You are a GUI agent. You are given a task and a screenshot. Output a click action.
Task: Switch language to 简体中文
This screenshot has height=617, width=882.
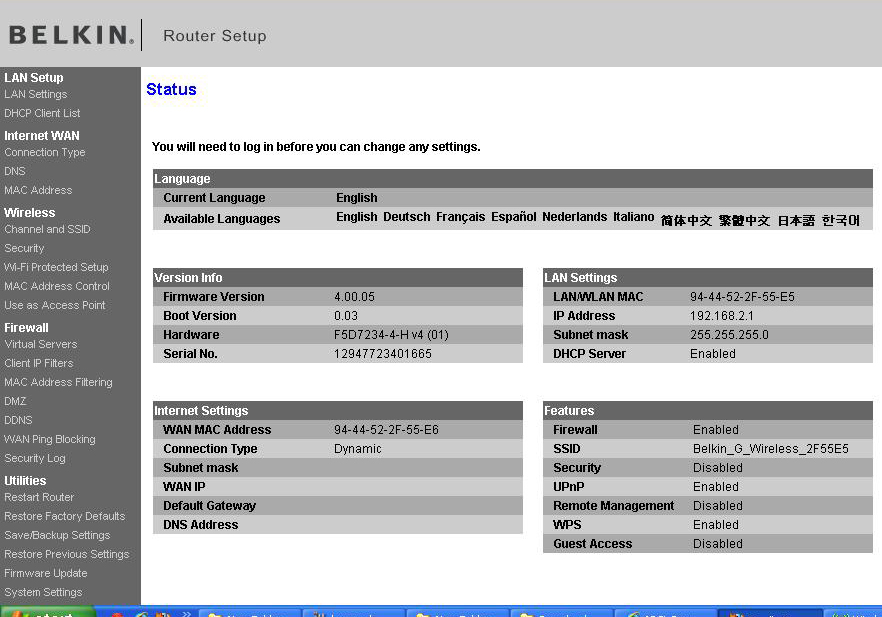pos(686,220)
